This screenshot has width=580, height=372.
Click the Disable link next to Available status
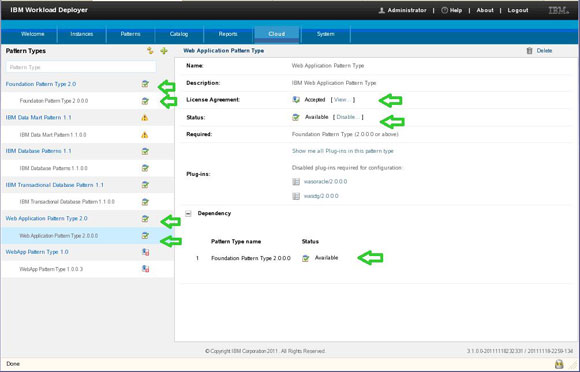pyautogui.click(x=348, y=117)
